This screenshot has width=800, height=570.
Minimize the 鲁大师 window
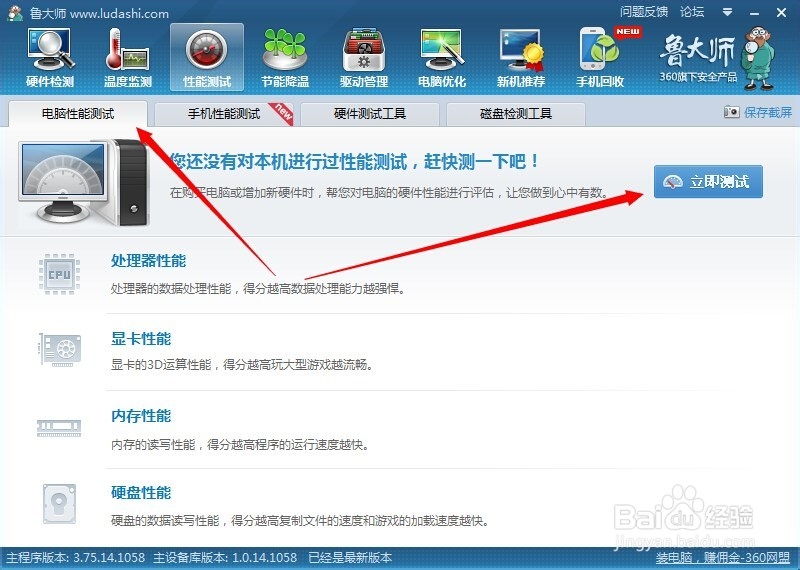point(755,13)
